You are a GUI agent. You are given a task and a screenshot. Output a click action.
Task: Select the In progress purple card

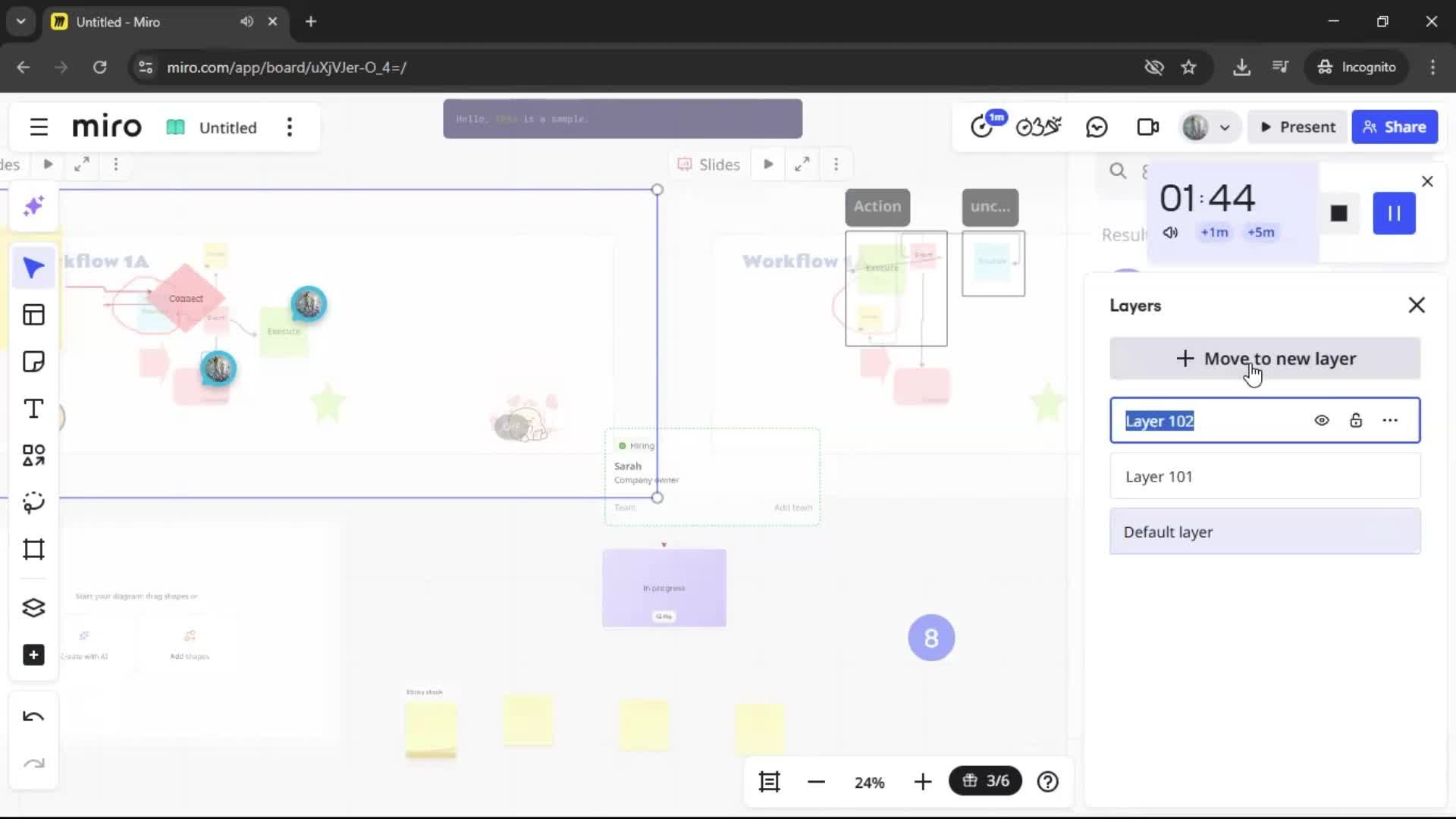664,588
